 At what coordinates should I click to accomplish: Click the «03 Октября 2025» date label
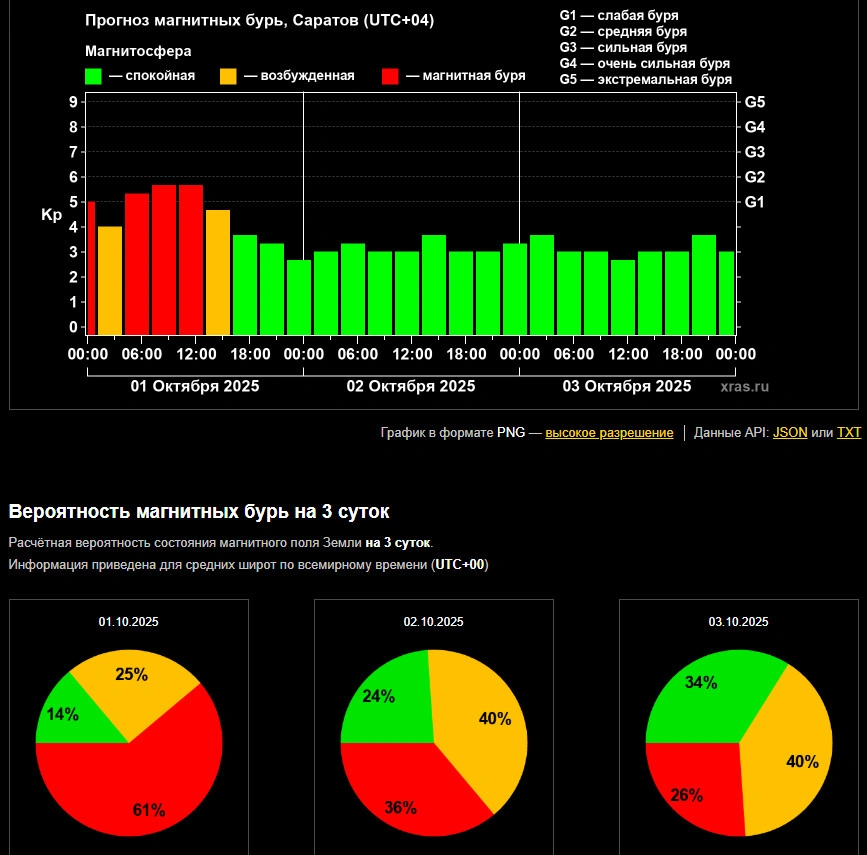[x=627, y=386]
